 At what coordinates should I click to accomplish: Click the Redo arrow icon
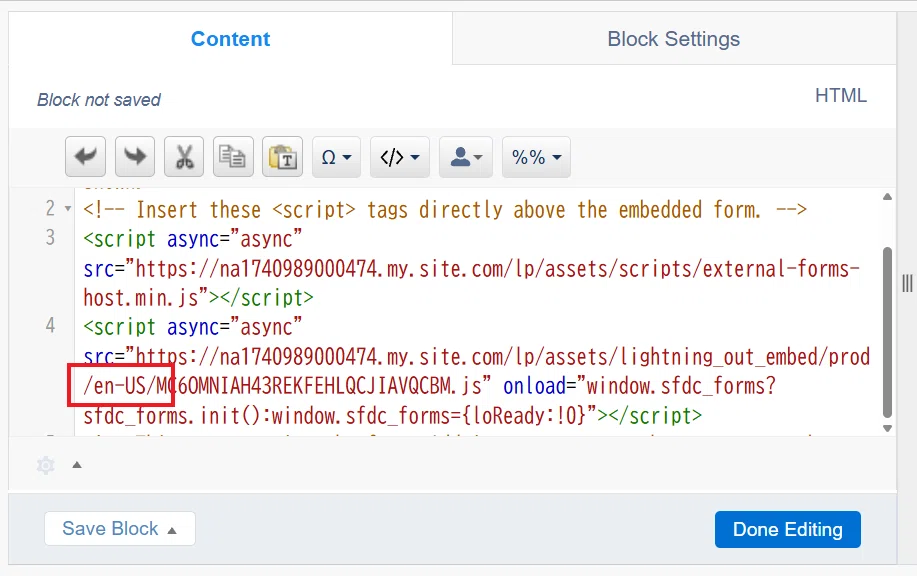point(135,157)
